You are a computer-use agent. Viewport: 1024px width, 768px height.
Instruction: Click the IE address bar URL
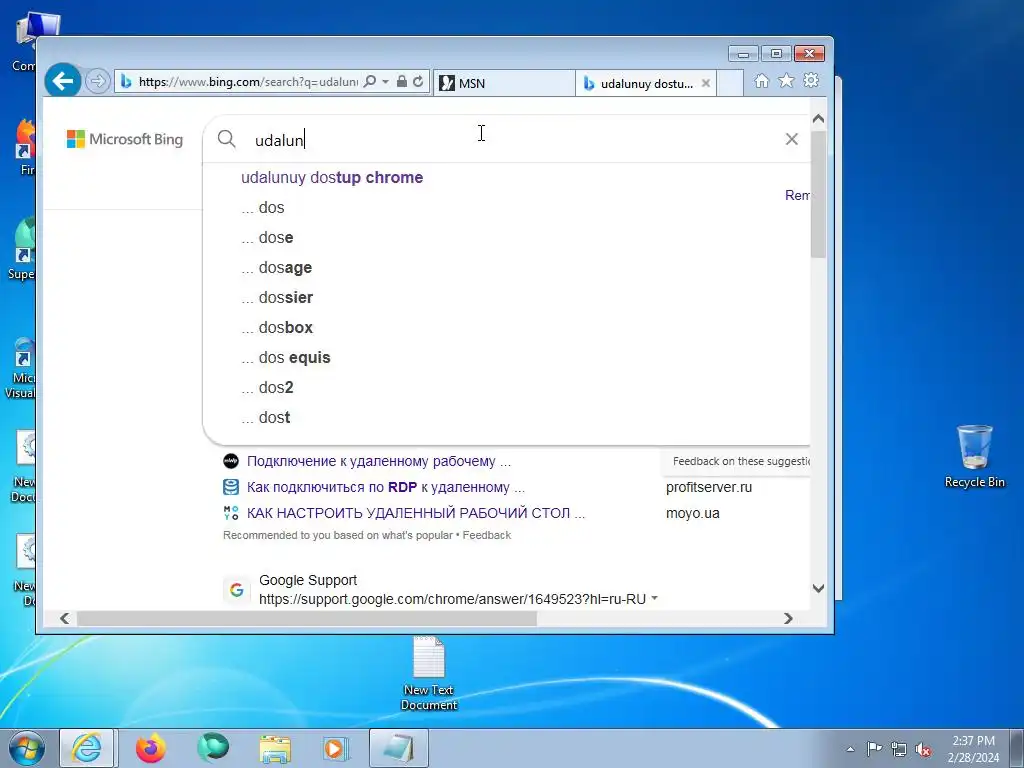point(248,82)
